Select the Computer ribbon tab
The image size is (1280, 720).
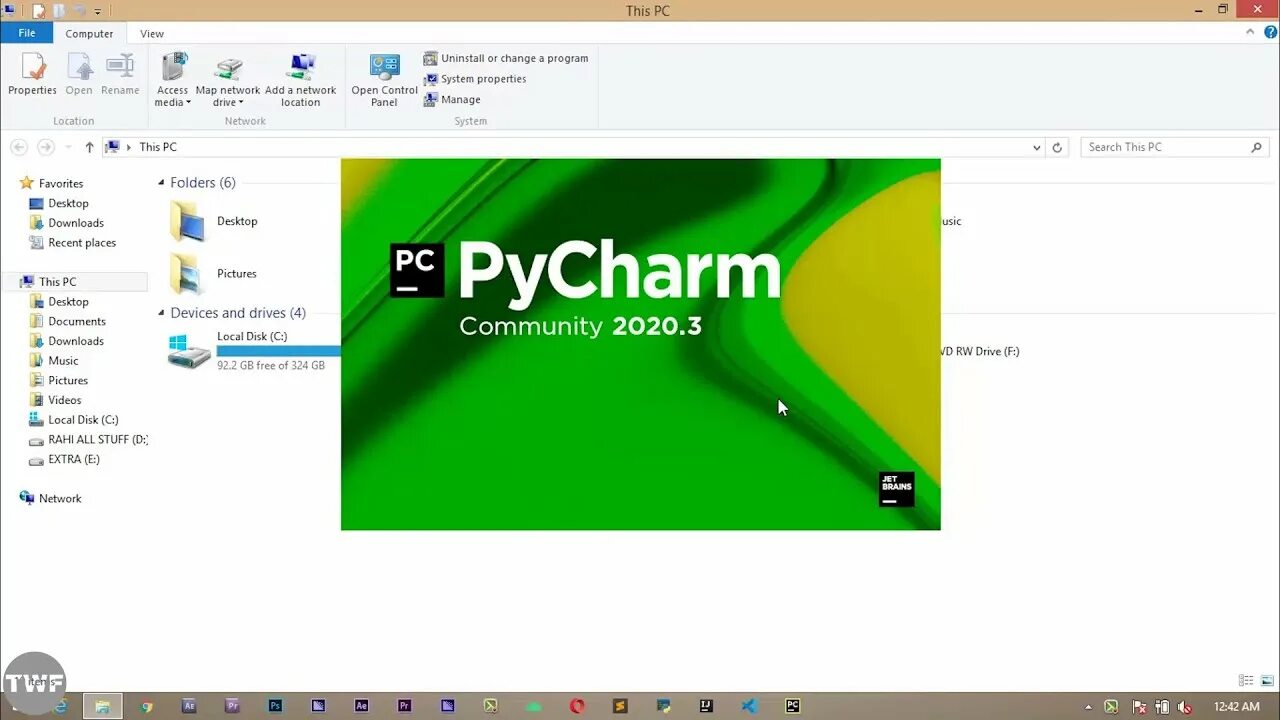point(89,33)
